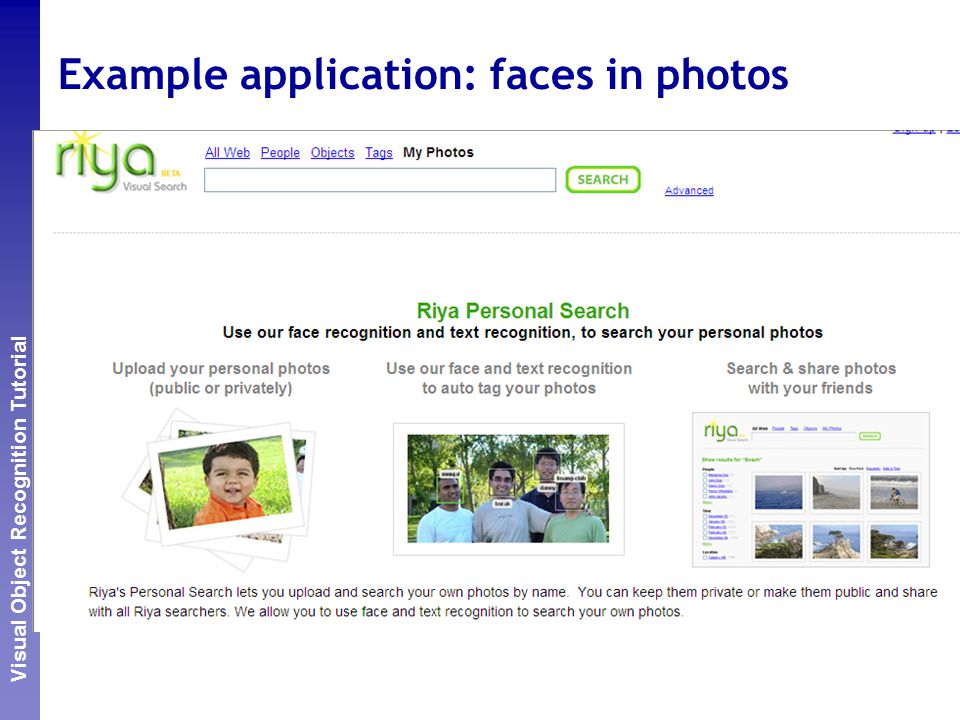Viewport: 960px width, 720px height.
Task: Open the search results screenshot thumbnail
Action: (811, 489)
